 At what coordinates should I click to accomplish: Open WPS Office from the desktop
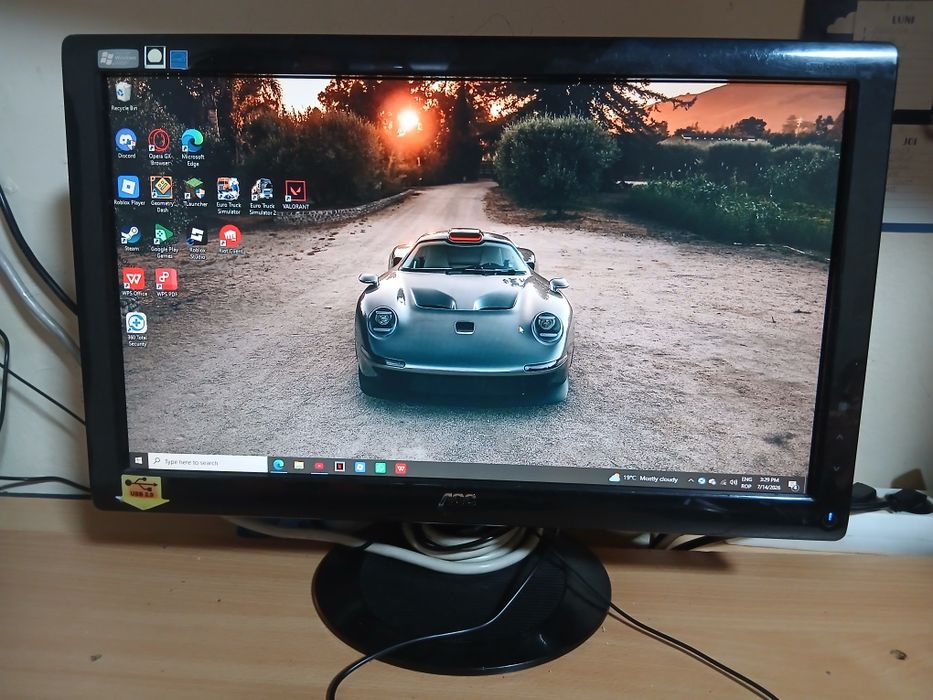point(134,282)
